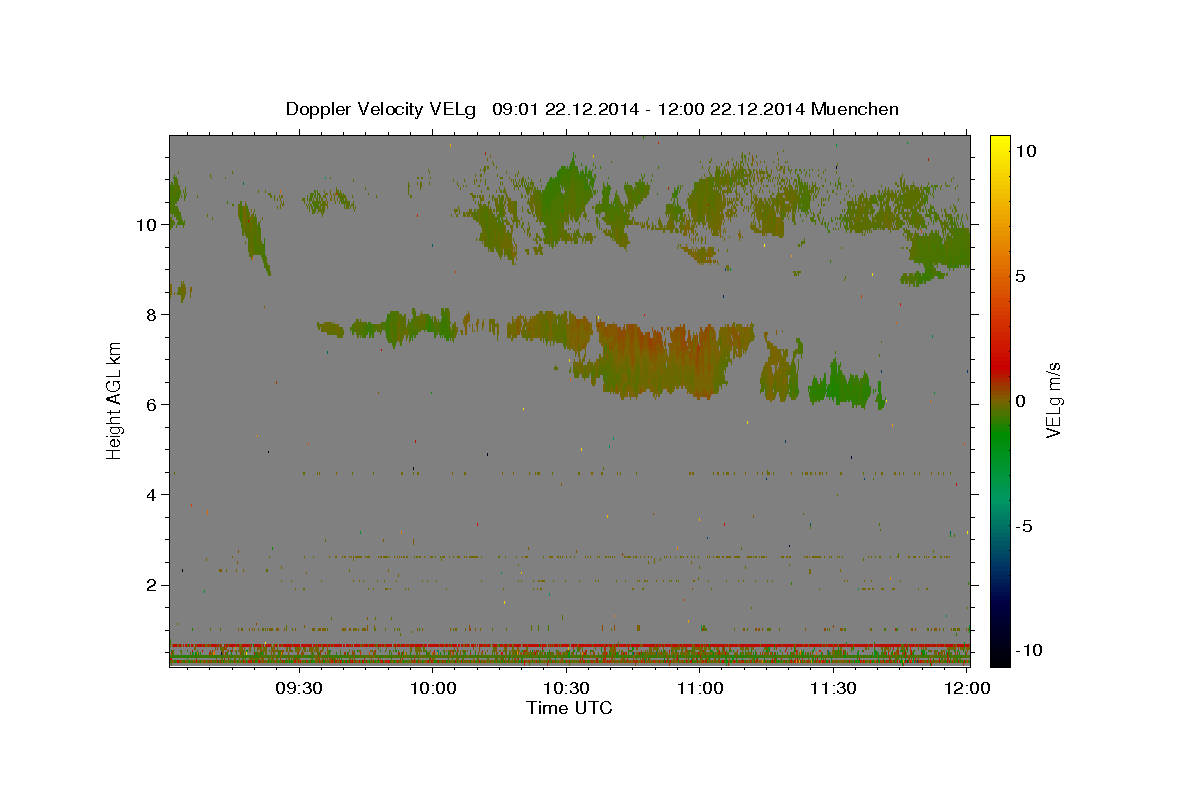Click the colorbar value 5 label
Viewport: 1200px width, 800px height.
[x=1020, y=276]
